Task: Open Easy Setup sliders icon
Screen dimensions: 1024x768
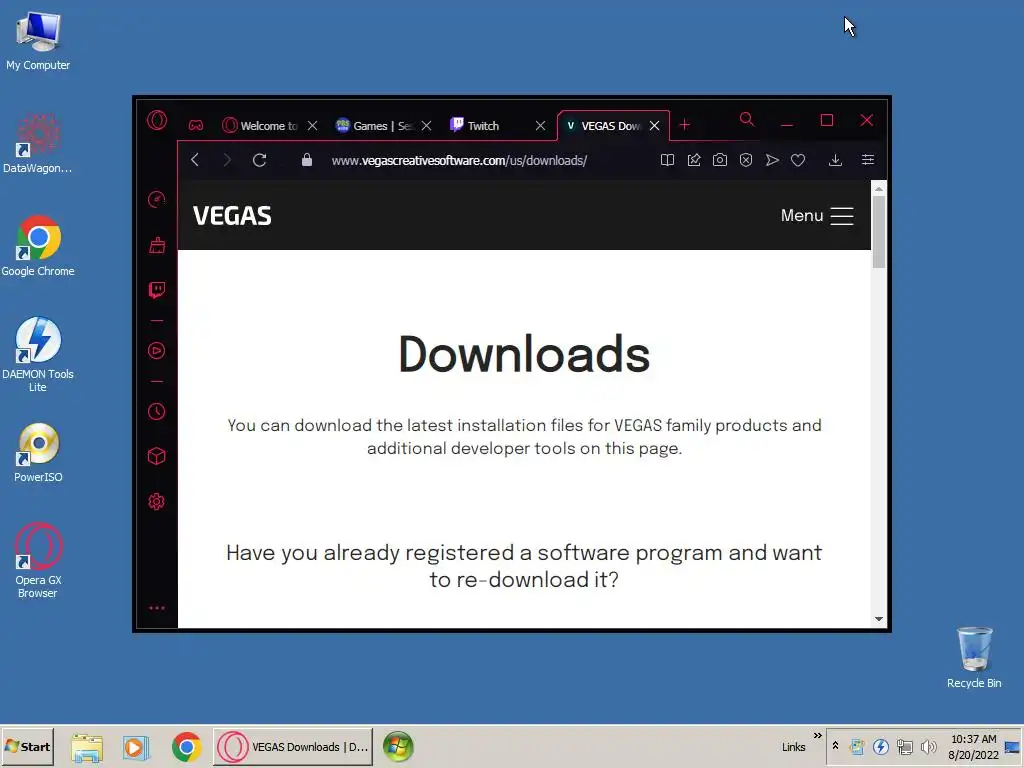Action: point(868,160)
